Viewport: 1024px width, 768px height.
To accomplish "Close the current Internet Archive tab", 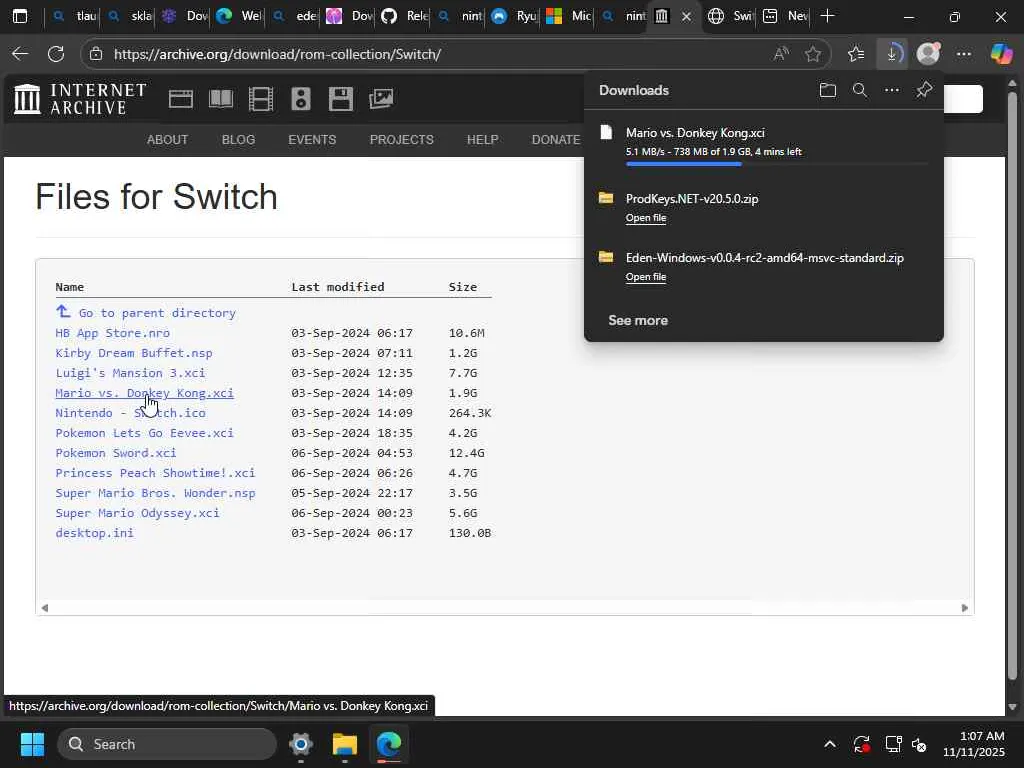I will point(686,17).
